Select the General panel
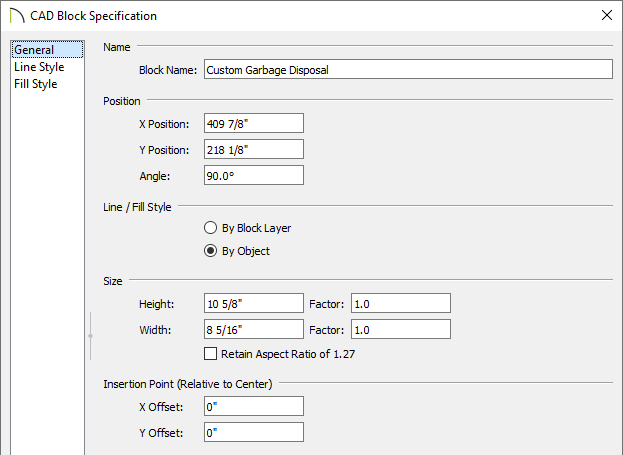Image resolution: width=623 pixels, height=455 pixels. (47, 50)
